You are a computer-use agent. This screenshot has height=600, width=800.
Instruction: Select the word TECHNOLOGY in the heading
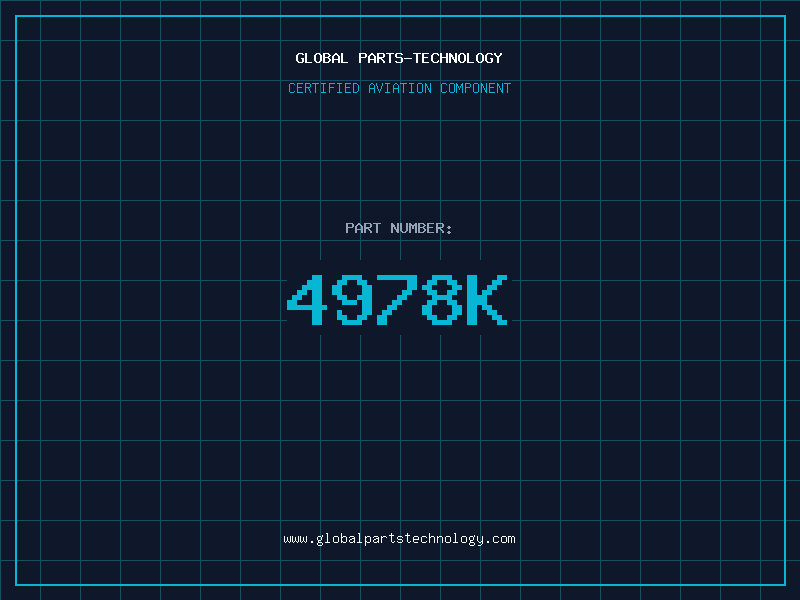coord(458,58)
